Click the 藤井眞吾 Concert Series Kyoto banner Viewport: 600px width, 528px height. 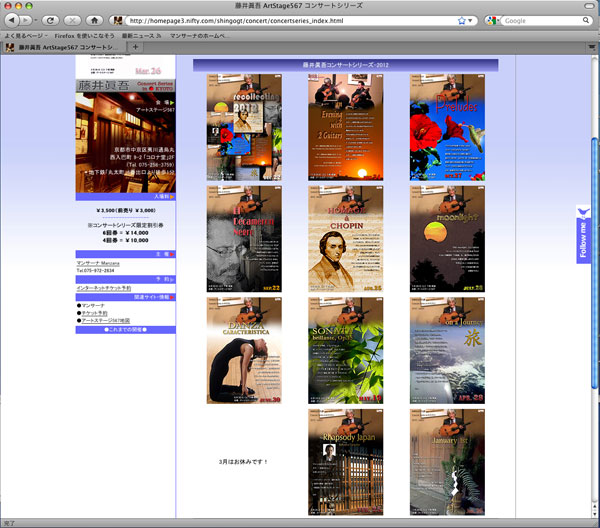pyautogui.click(x=126, y=86)
